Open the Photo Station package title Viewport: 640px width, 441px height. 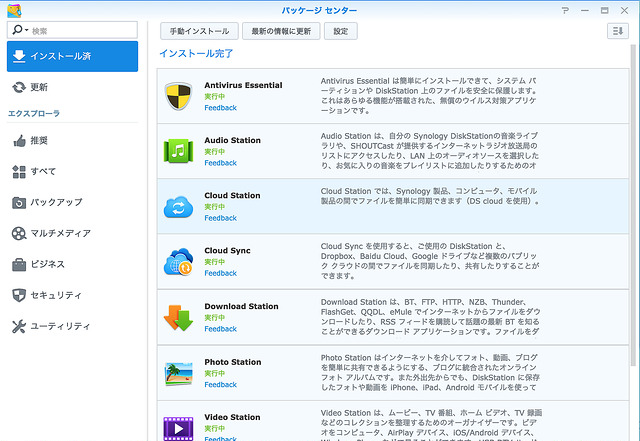tap(233, 362)
